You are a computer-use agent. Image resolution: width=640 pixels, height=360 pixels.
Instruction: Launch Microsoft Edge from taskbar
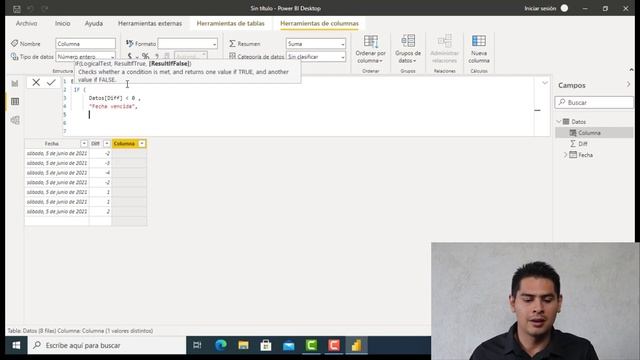pyautogui.click(x=221, y=345)
